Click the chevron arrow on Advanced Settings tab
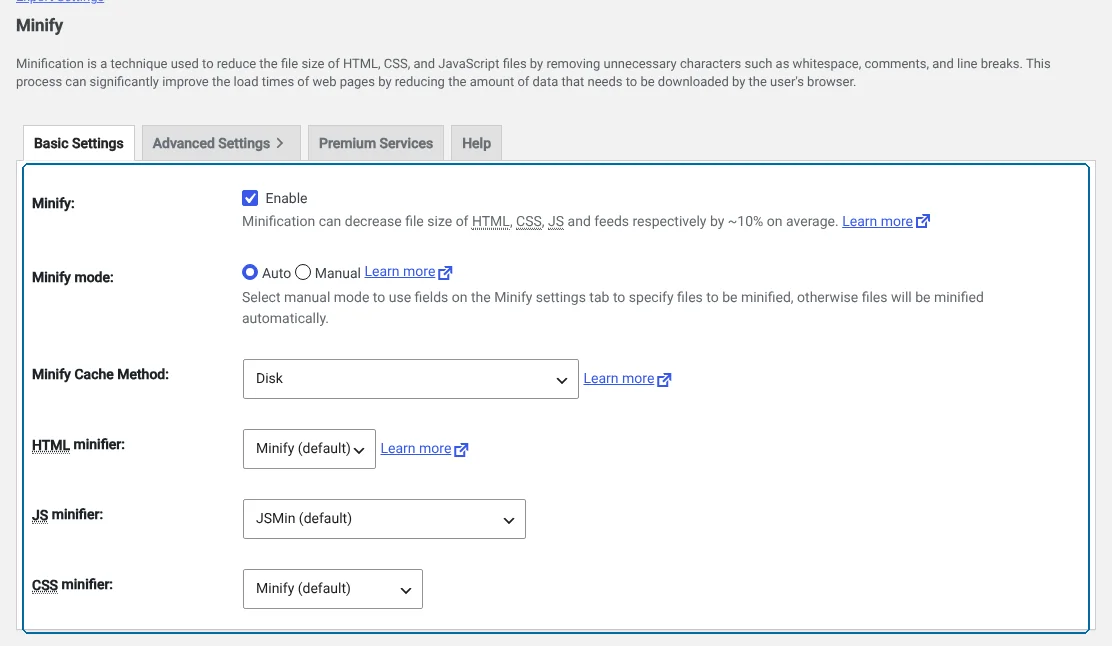 coord(280,143)
